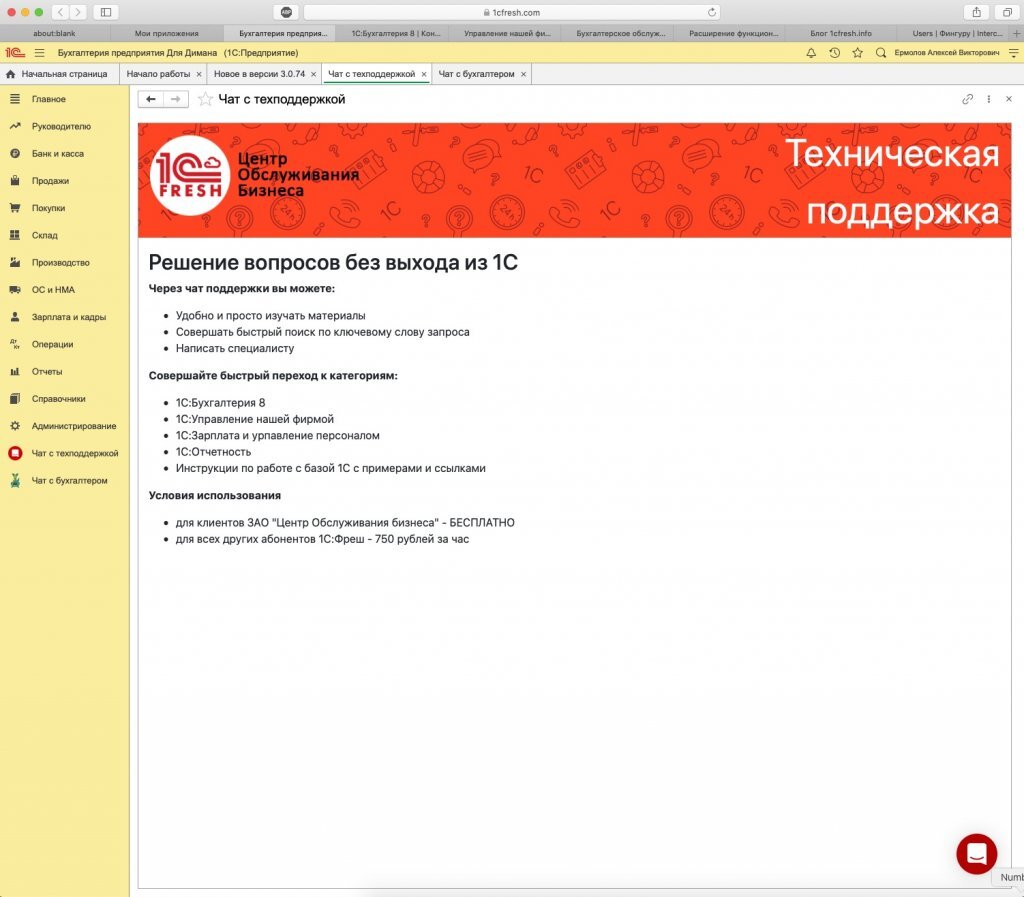Click the ОС и НМА truck icon
1024x897 pixels.
point(15,290)
